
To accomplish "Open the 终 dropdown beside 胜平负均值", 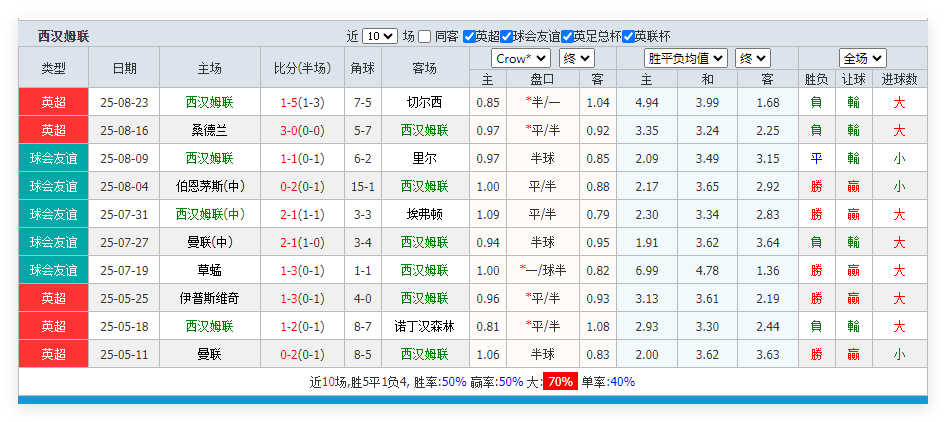I will tap(752, 59).
